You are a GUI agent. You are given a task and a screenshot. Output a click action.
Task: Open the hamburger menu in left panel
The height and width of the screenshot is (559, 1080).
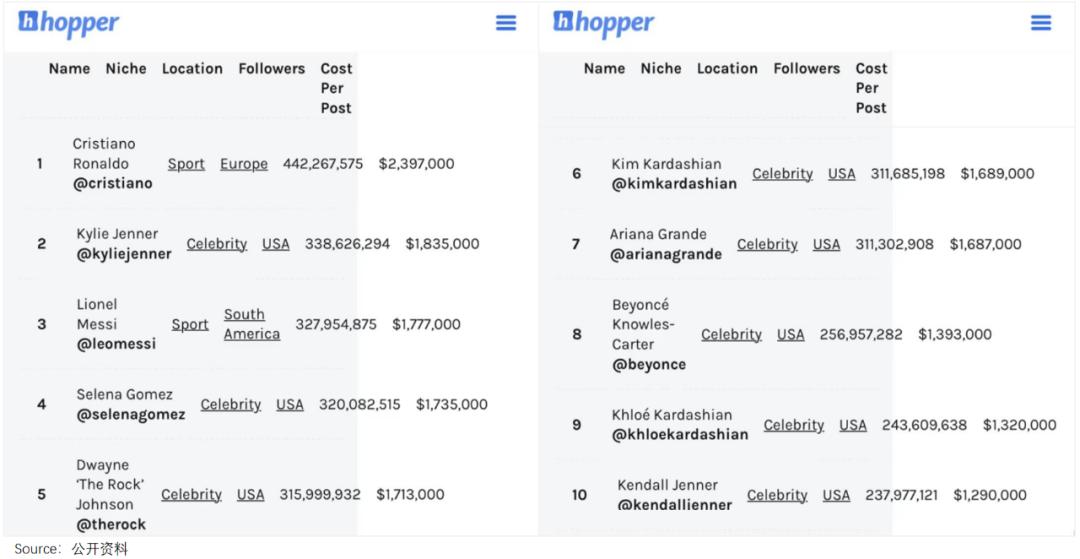[x=506, y=23]
